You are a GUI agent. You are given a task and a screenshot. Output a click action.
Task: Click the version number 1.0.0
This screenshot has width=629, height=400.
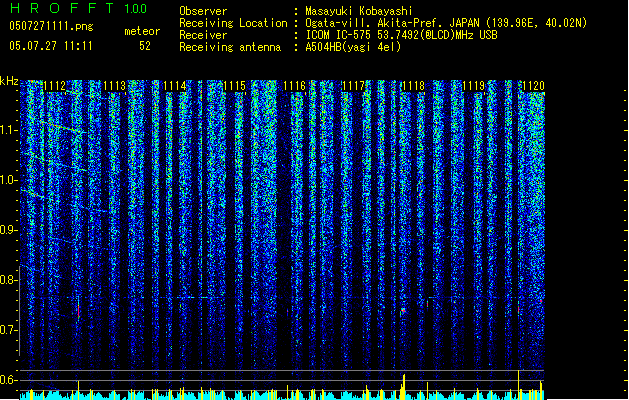tap(135, 9)
